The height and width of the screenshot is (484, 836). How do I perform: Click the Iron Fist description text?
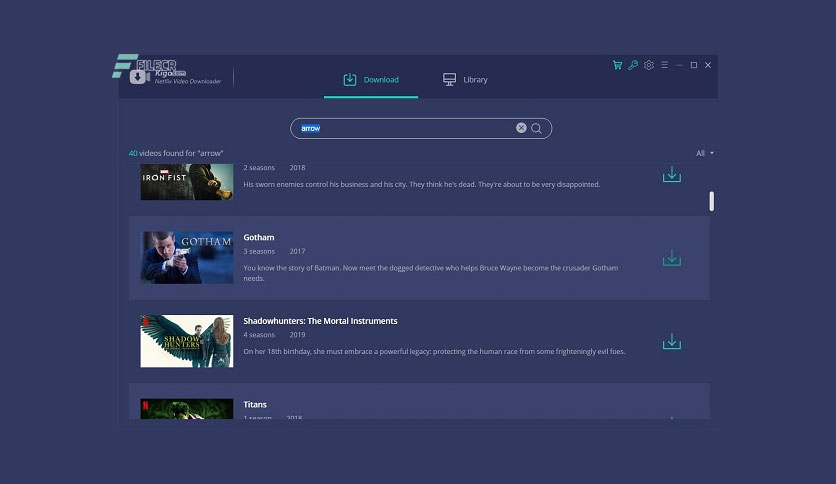(422, 184)
